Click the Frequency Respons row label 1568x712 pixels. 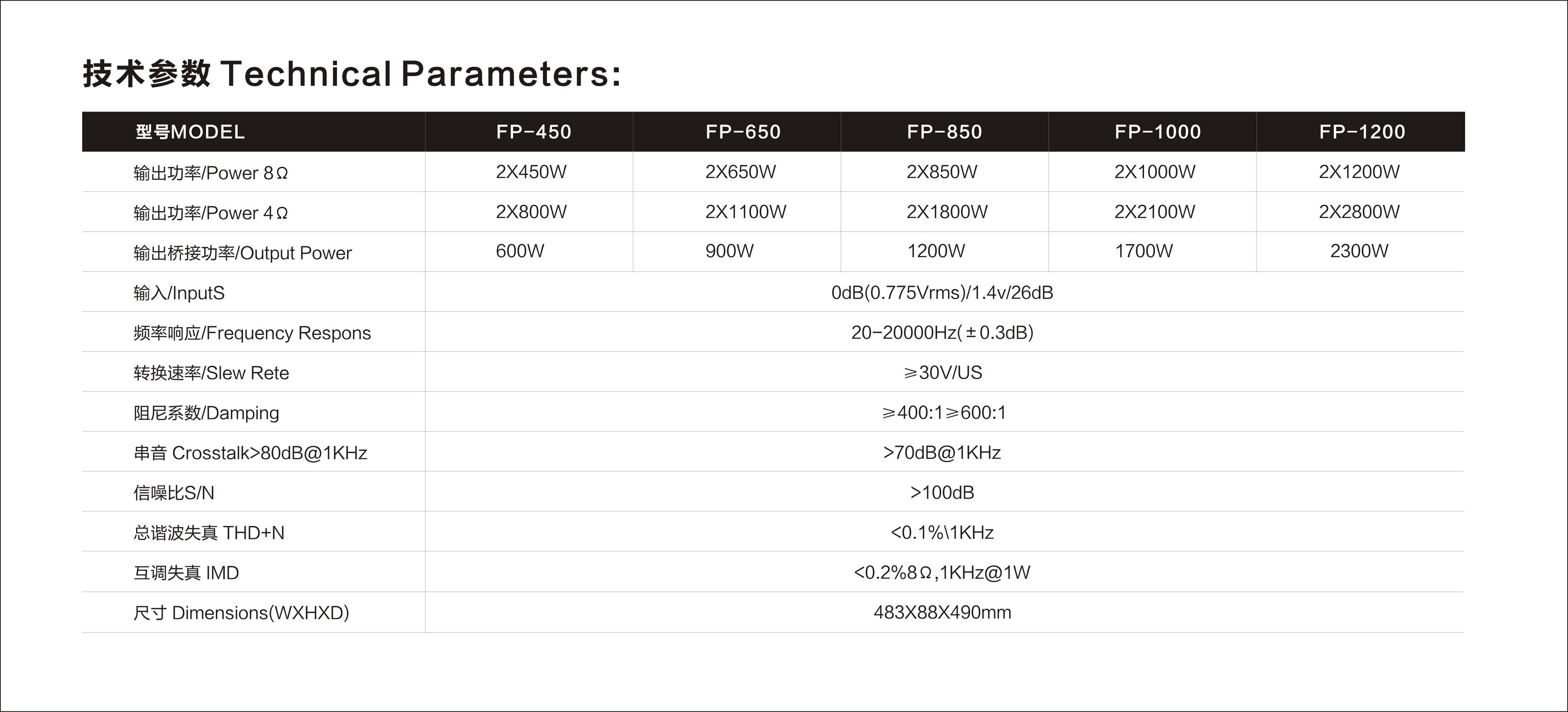coord(252,333)
